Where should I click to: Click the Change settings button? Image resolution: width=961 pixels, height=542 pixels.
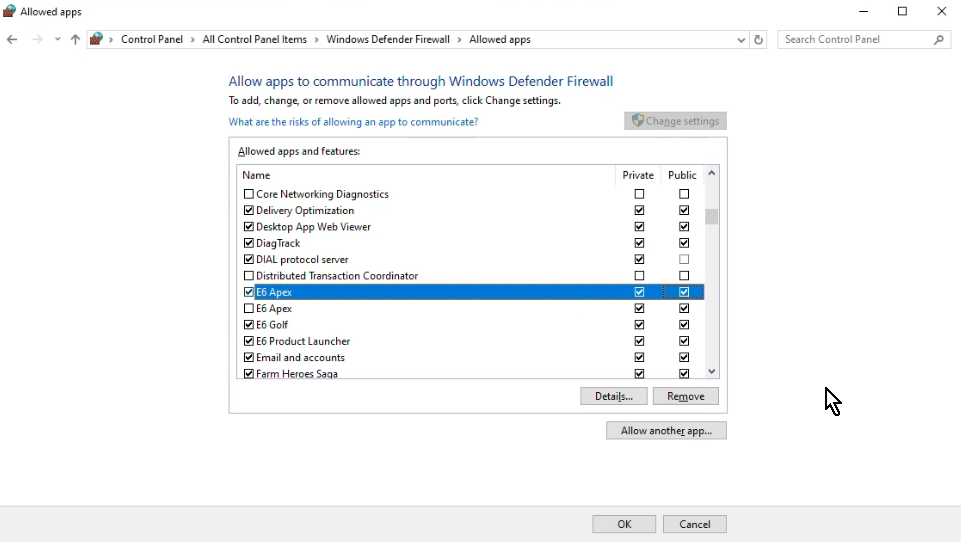point(675,121)
